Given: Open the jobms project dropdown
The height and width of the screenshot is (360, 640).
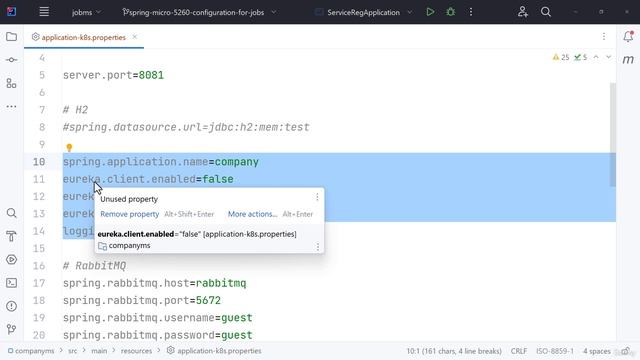Looking at the screenshot, I should click(86, 12).
